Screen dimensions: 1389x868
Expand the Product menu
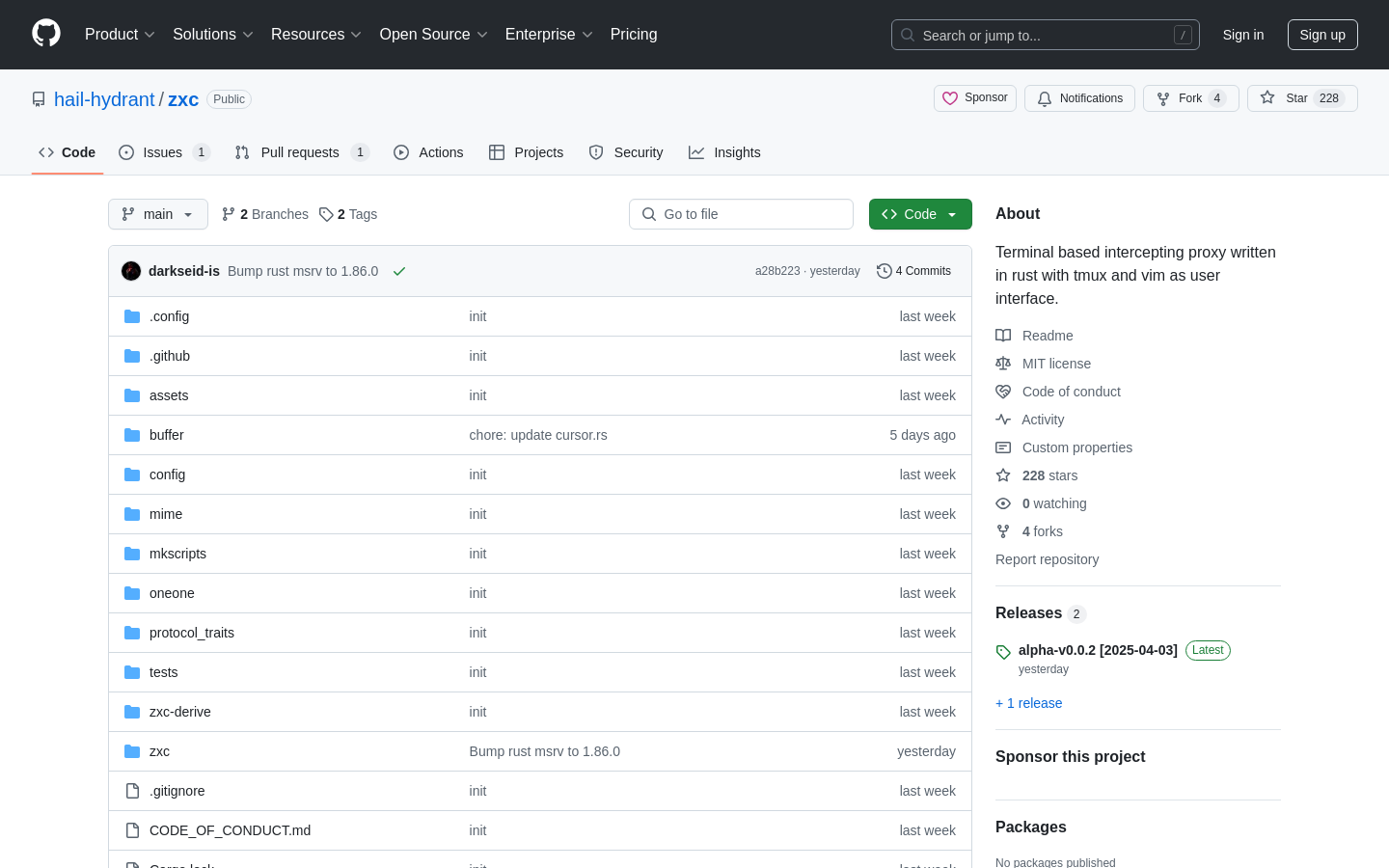121,35
